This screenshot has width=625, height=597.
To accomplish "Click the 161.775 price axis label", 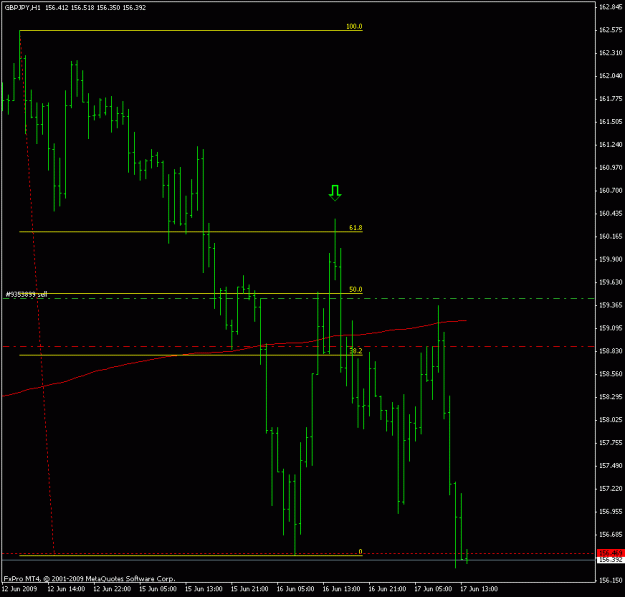I will pos(611,99).
